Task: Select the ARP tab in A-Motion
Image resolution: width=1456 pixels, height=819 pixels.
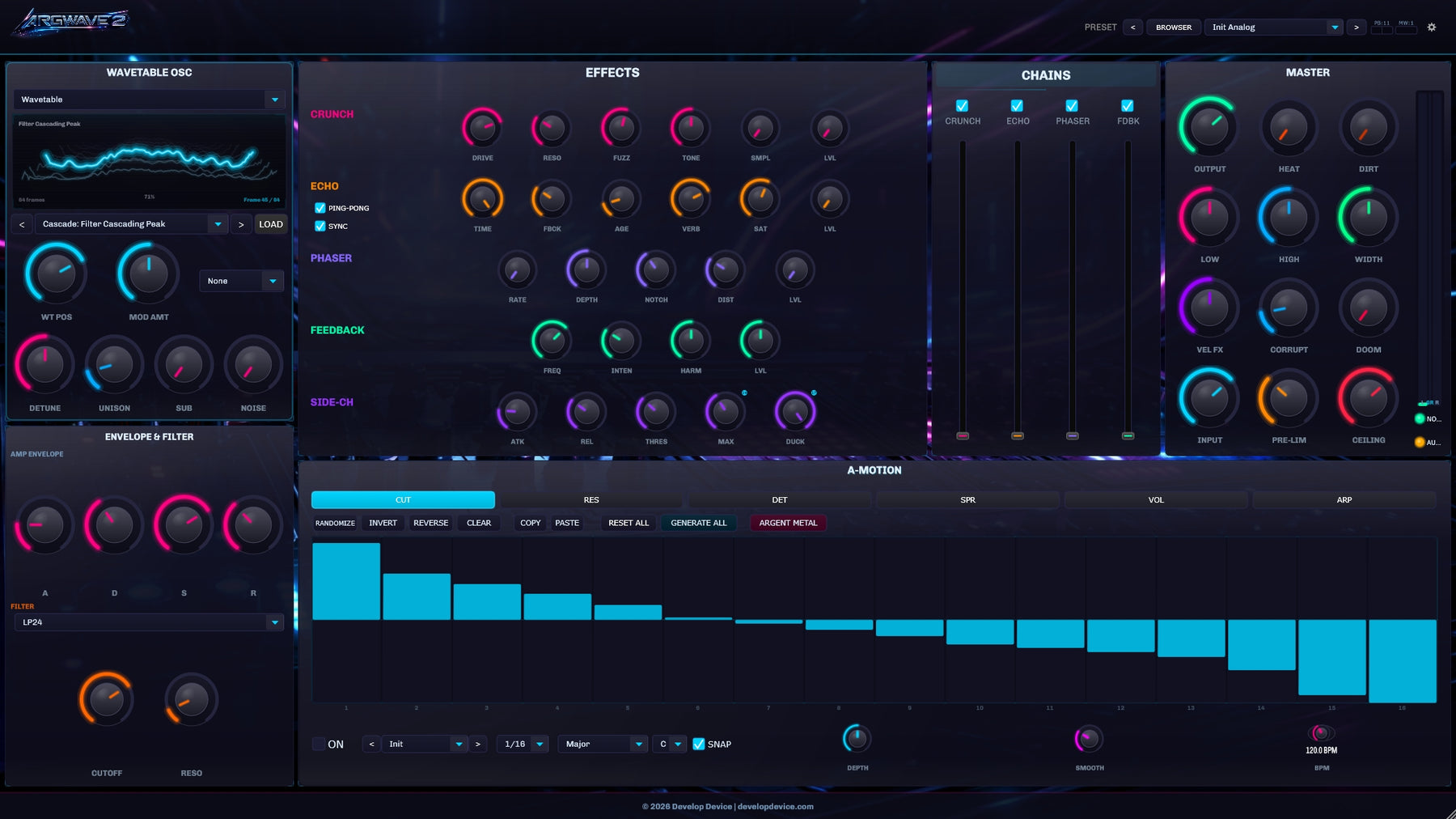Action: pos(1343,499)
